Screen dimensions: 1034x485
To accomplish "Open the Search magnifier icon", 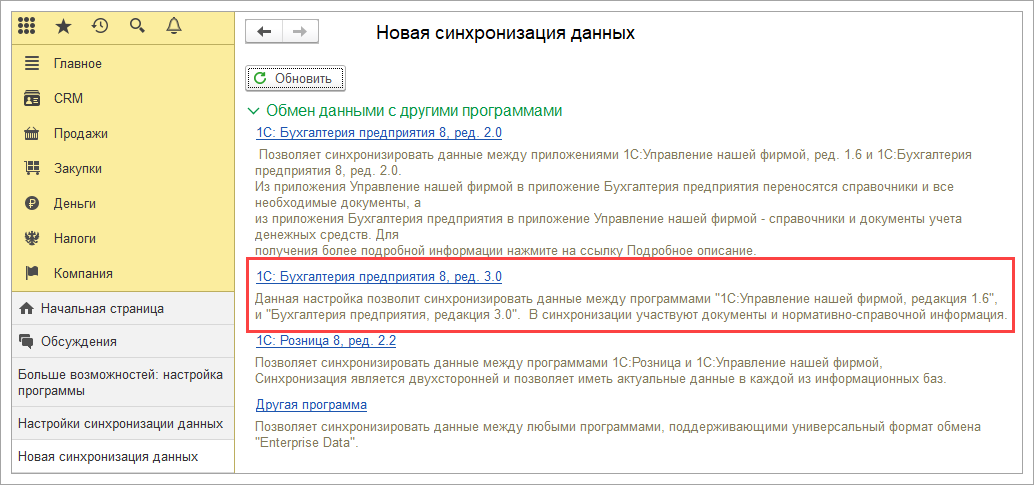I will [x=137, y=26].
